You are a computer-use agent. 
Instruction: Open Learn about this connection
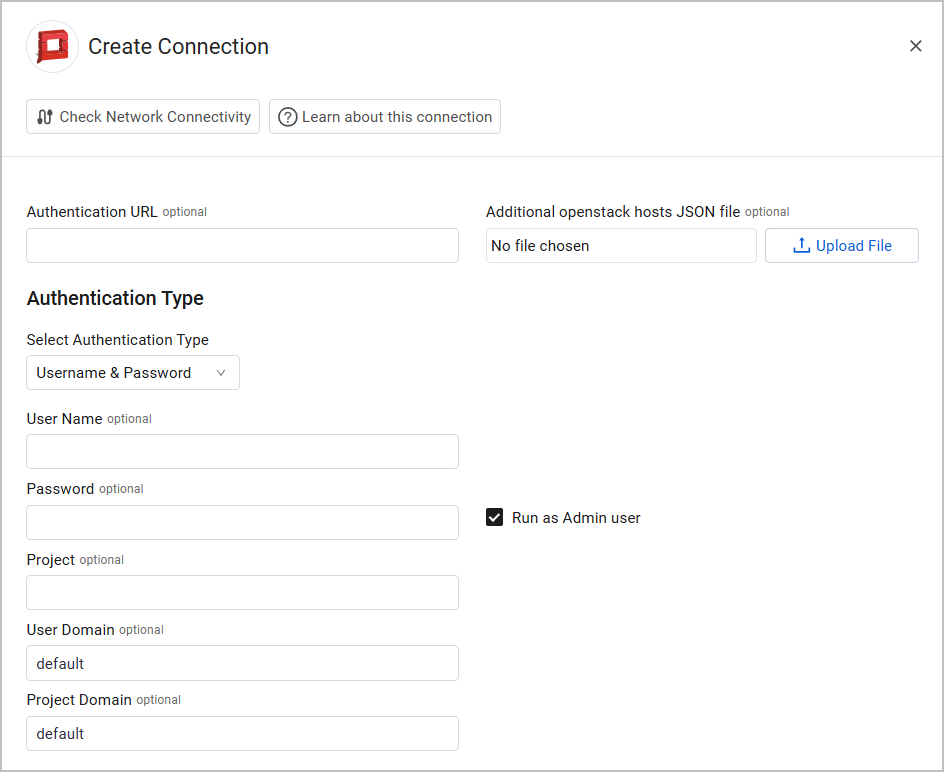tap(385, 117)
